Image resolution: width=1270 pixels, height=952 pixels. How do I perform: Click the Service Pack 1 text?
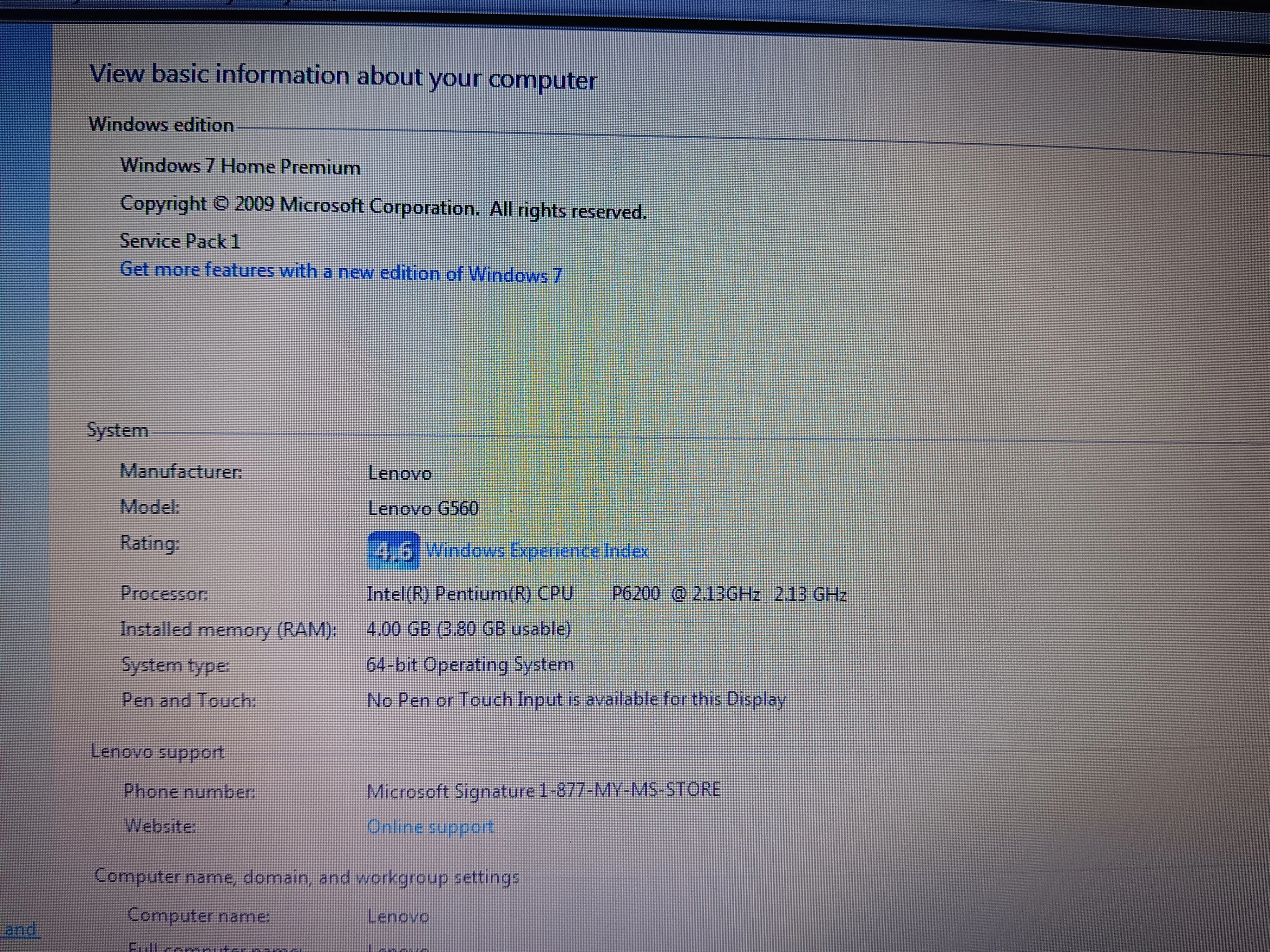click(x=179, y=241)
